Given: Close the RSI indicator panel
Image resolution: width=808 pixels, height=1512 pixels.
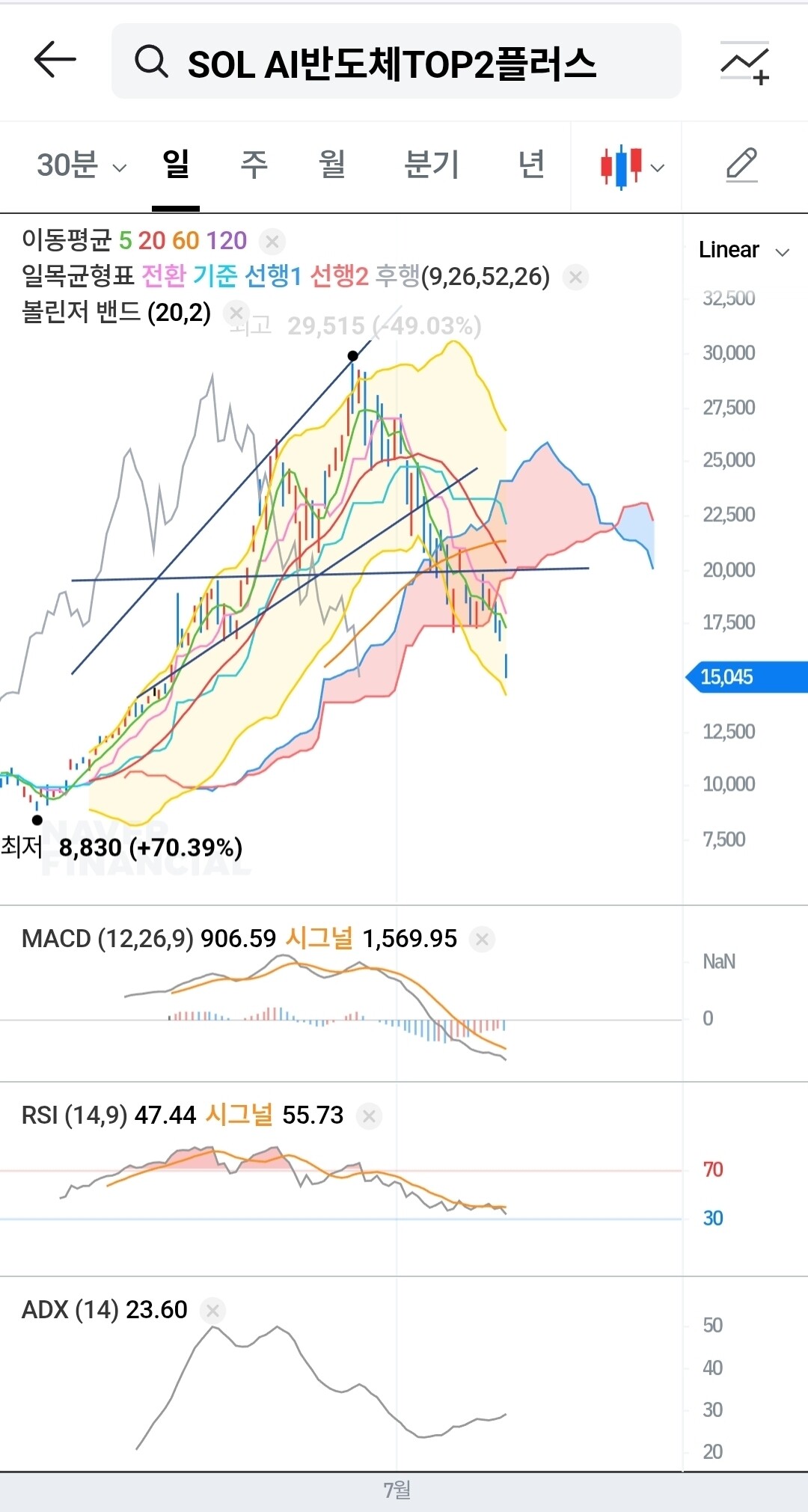Looking at the screenshot, I should click(x=369, y=1116).
